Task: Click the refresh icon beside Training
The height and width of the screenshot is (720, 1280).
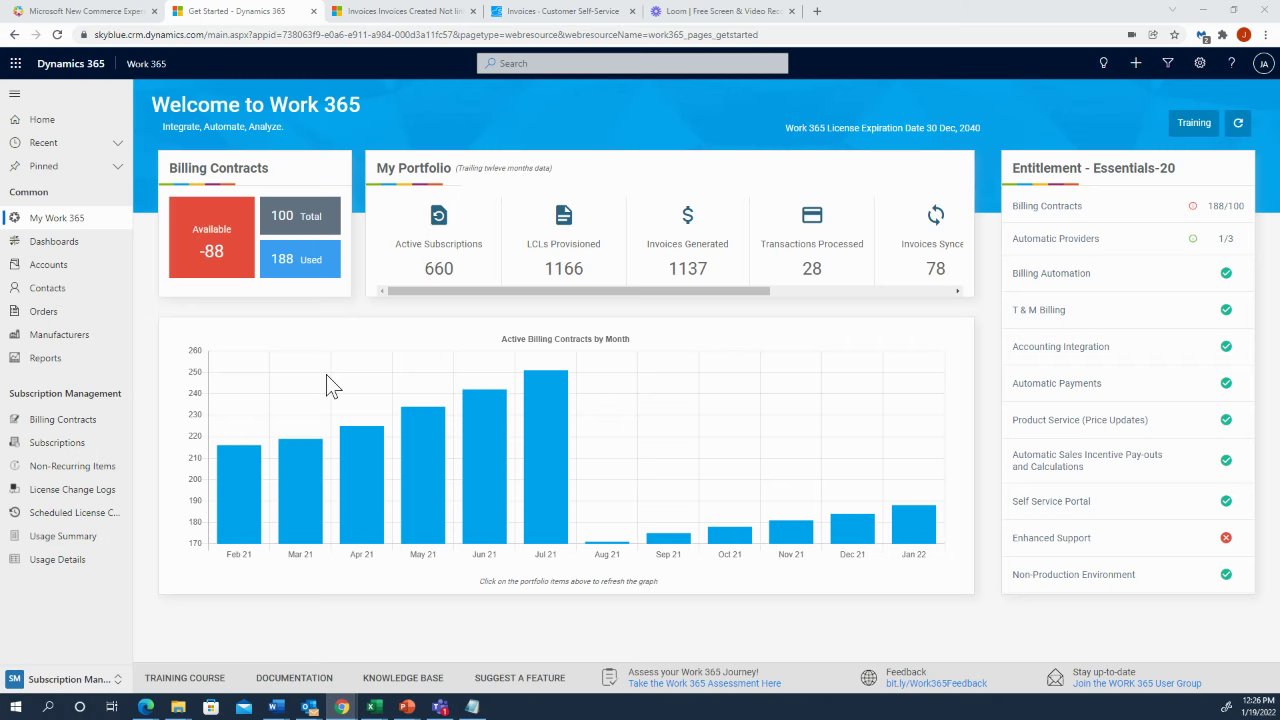Action: [x=1238, y=123]
